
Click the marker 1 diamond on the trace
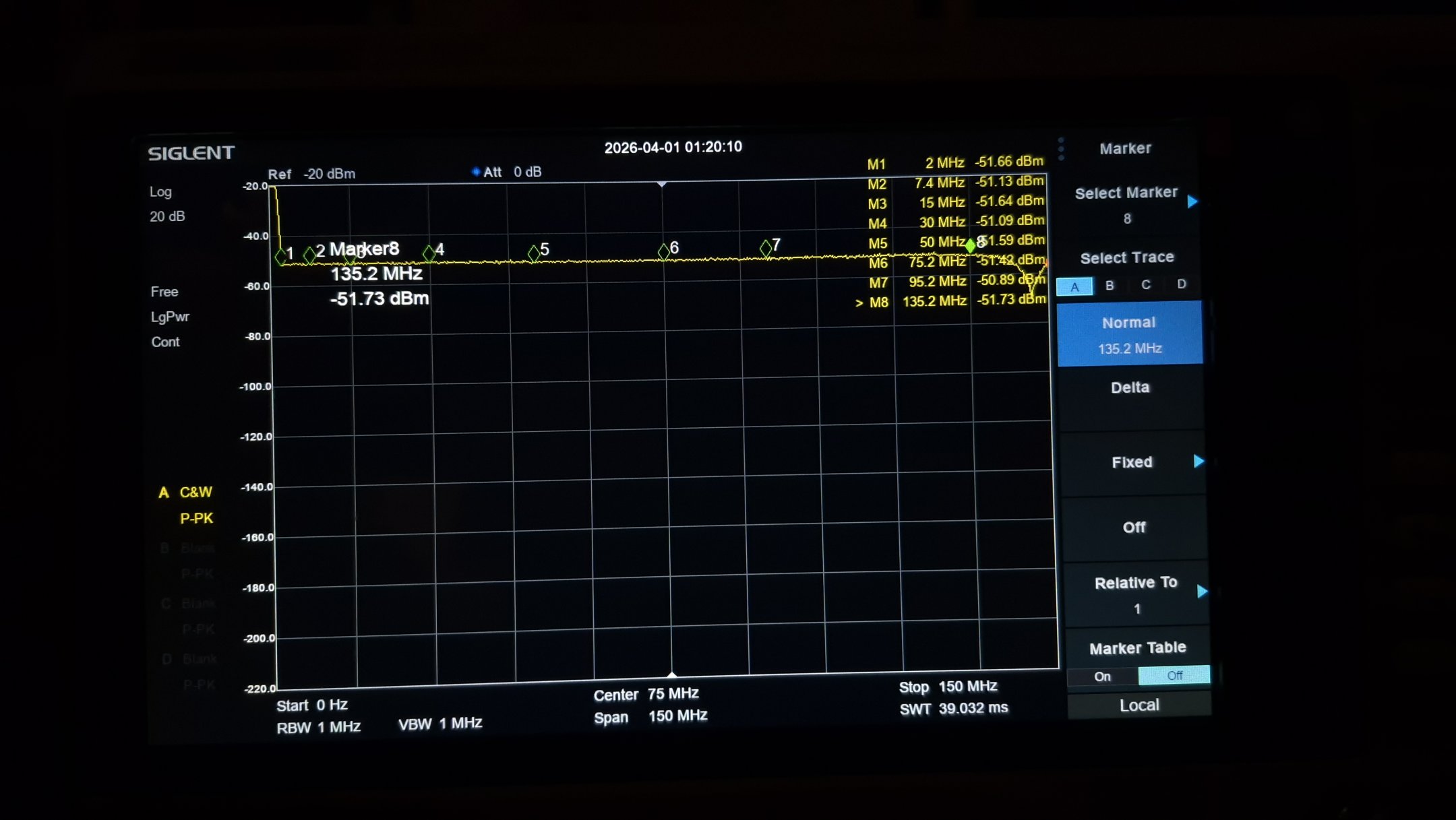(281, 256)
